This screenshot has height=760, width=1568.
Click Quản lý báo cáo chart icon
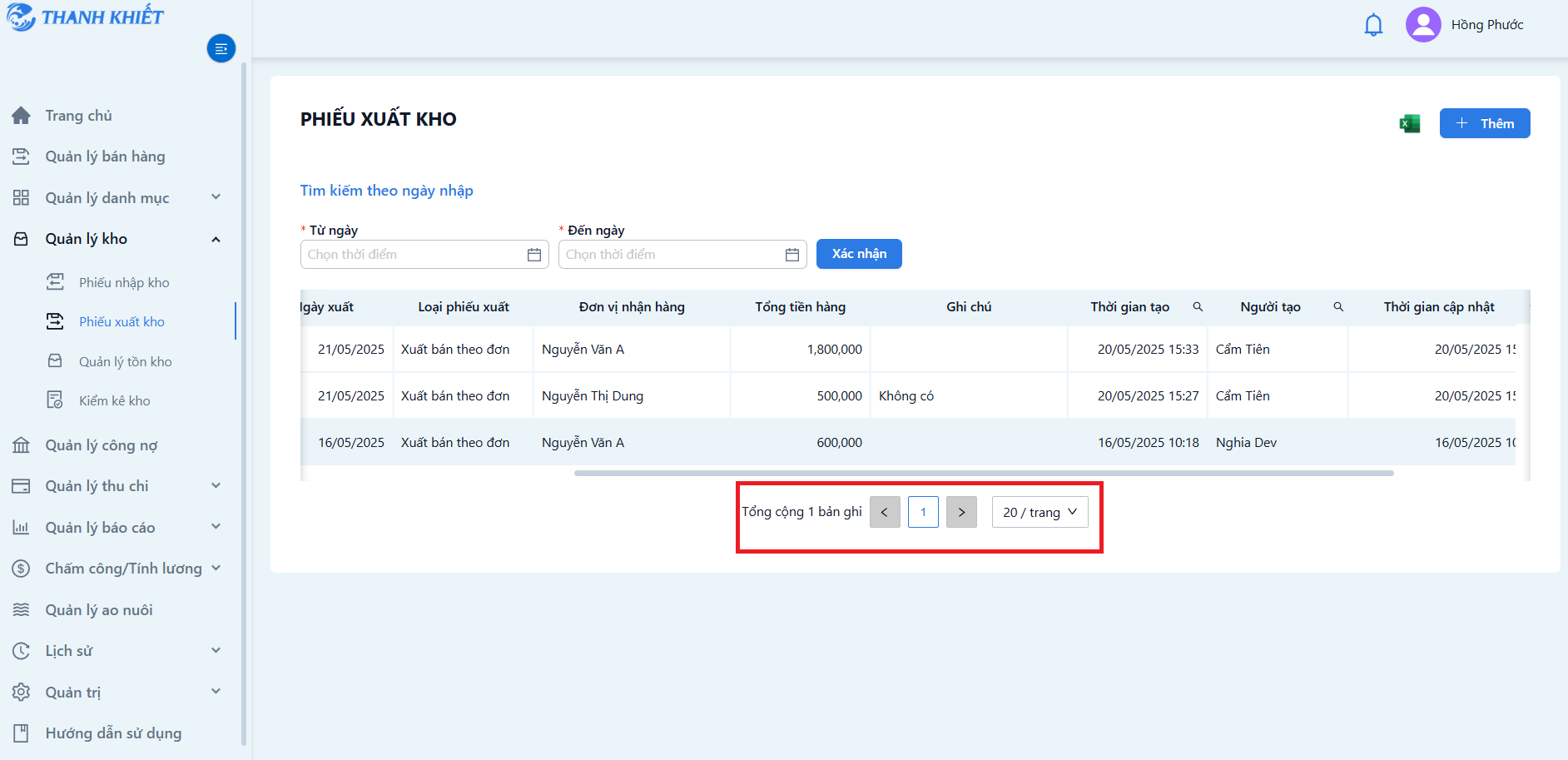21,528
